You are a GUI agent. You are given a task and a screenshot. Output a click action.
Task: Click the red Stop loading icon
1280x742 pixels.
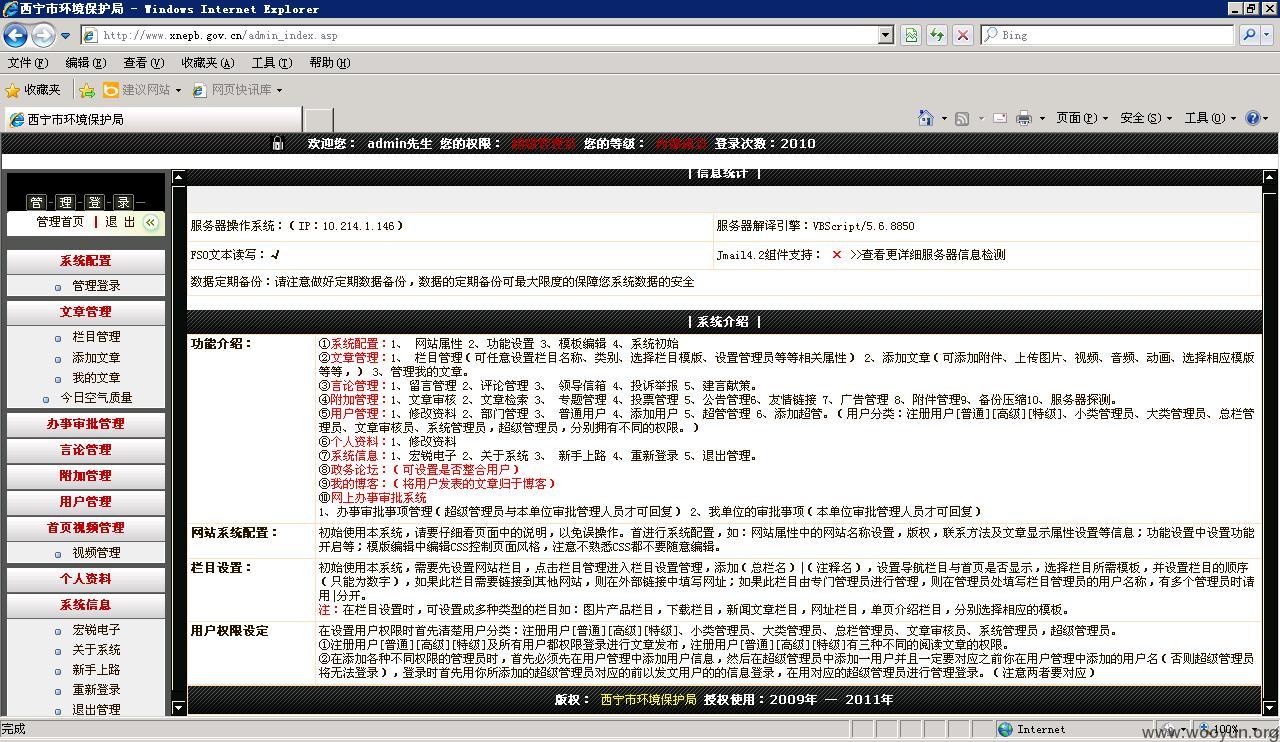pyautogui.click(x=963, y=35)
